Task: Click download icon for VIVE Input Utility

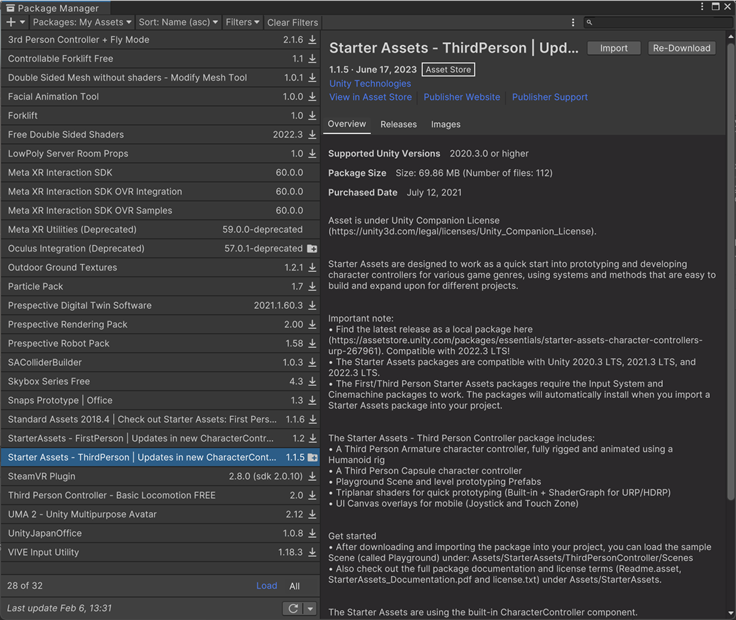Action: 312,553
